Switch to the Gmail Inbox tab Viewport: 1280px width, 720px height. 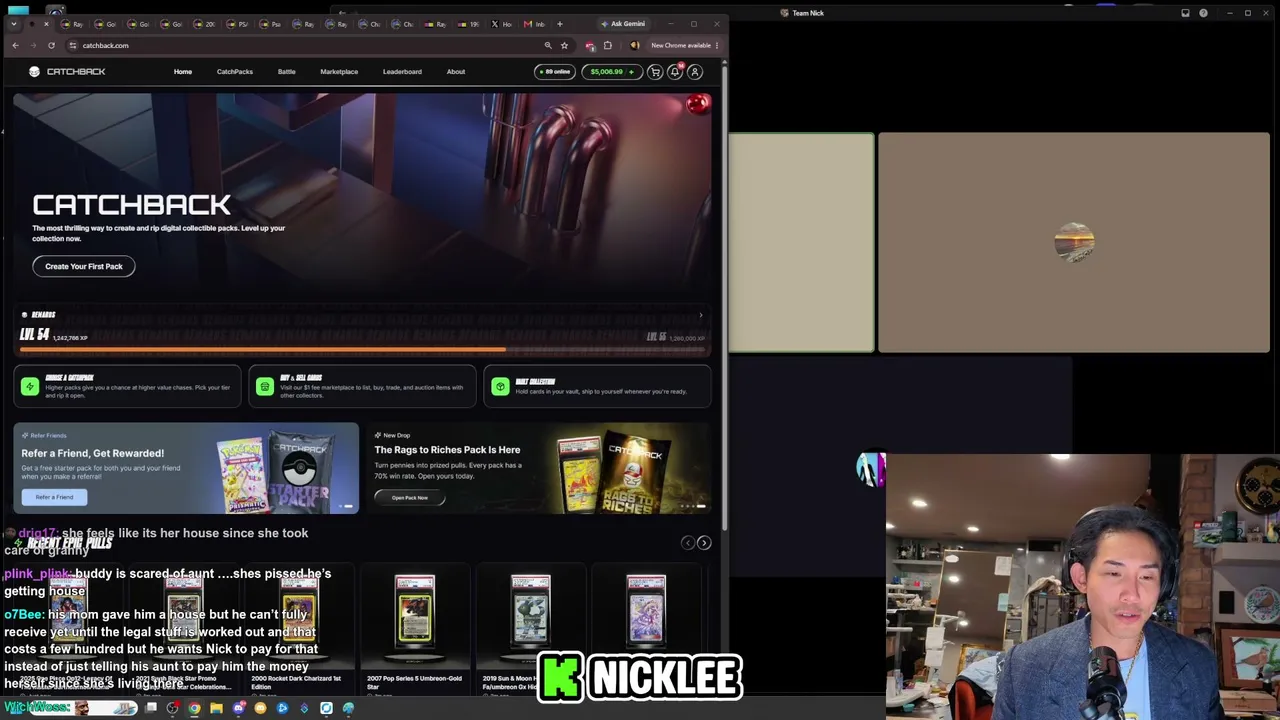(535, 24)
